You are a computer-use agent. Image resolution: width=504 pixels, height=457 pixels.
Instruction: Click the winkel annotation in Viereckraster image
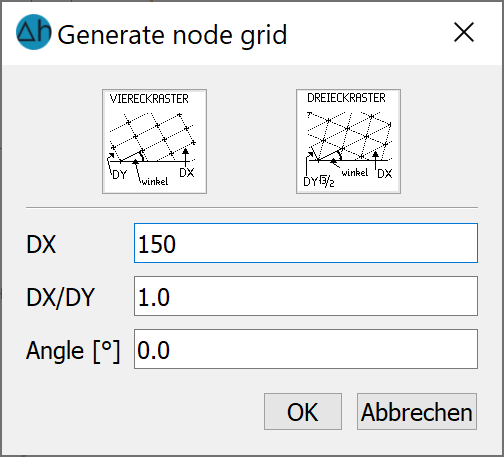pos(155,182)
